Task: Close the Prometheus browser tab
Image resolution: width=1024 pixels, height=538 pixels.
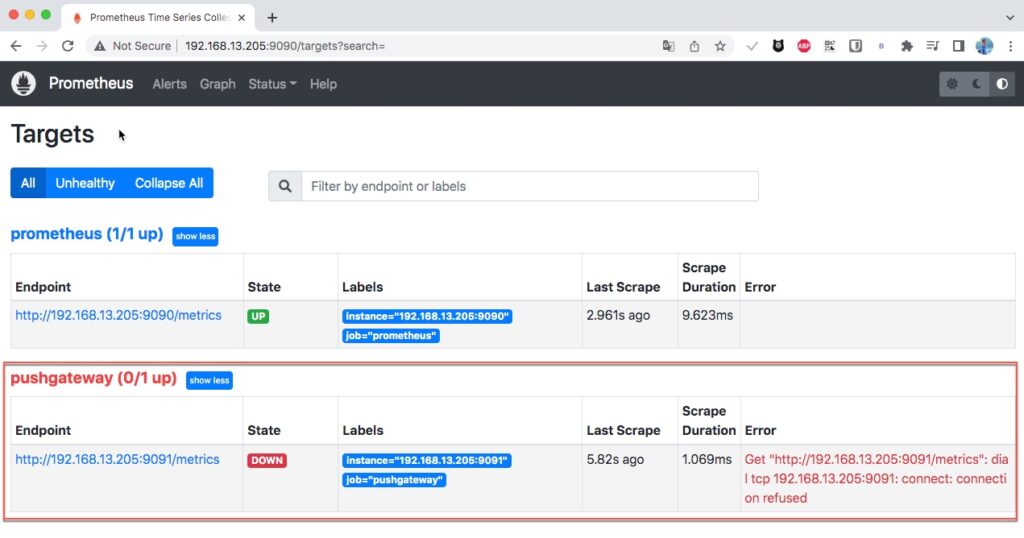Action: coord(242,18)
